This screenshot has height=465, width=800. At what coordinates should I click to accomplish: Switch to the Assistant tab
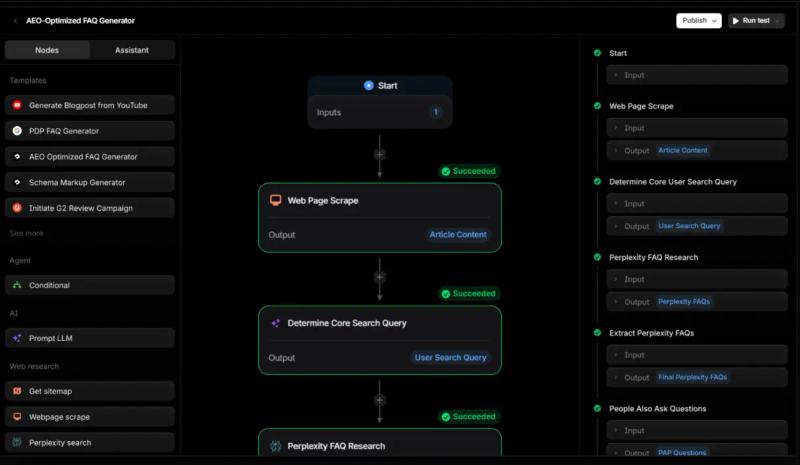pyautogui.click(x=132, y=50)
